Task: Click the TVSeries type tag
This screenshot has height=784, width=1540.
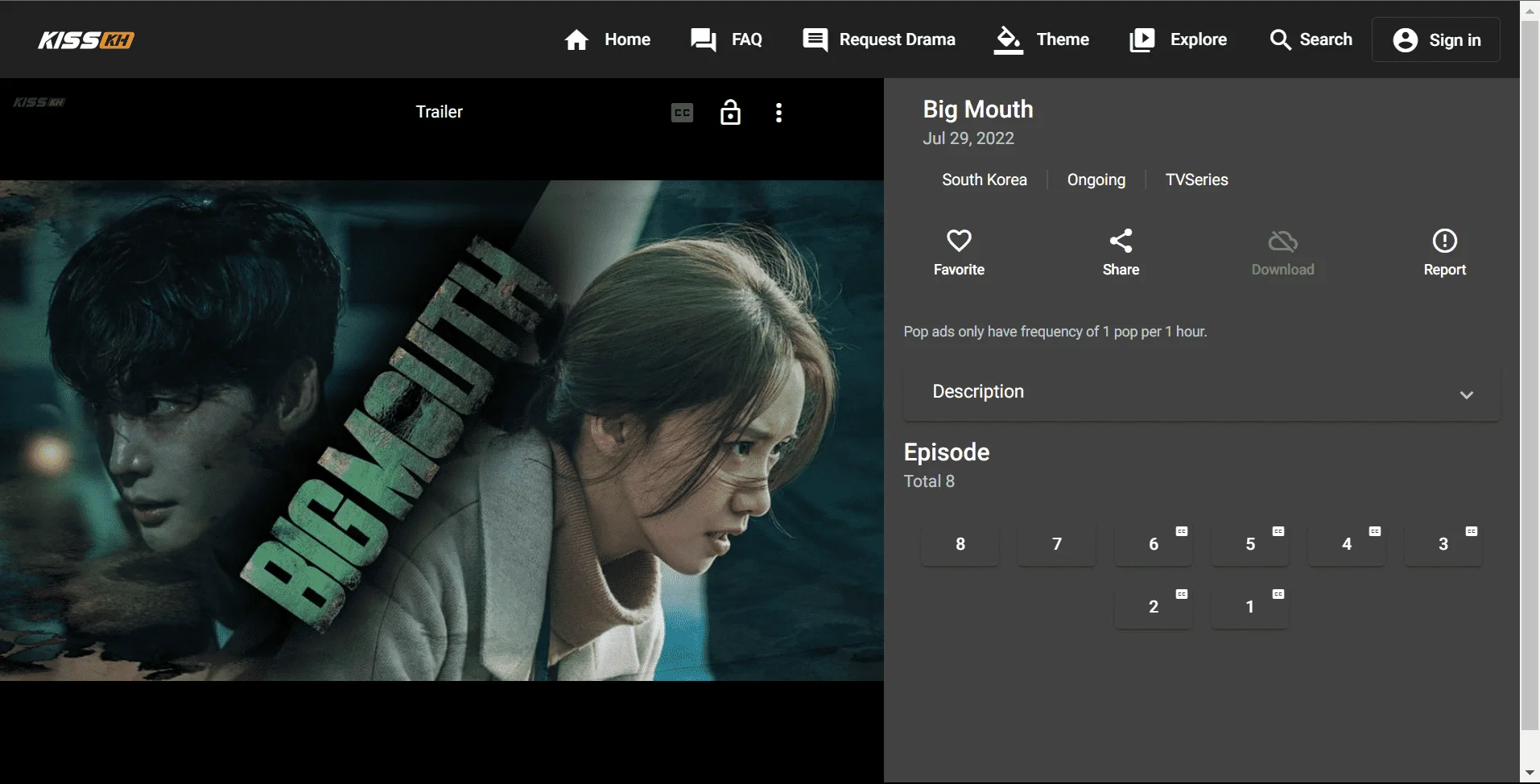Action: tap(1197, 179)
